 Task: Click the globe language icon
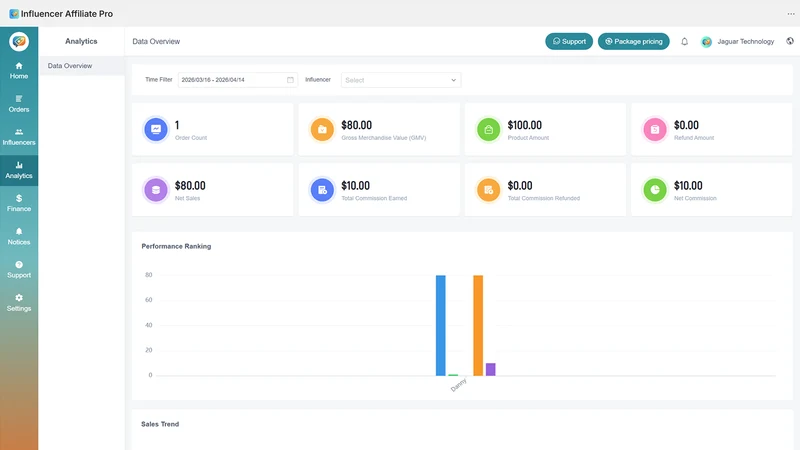click(x=789, y=41)
